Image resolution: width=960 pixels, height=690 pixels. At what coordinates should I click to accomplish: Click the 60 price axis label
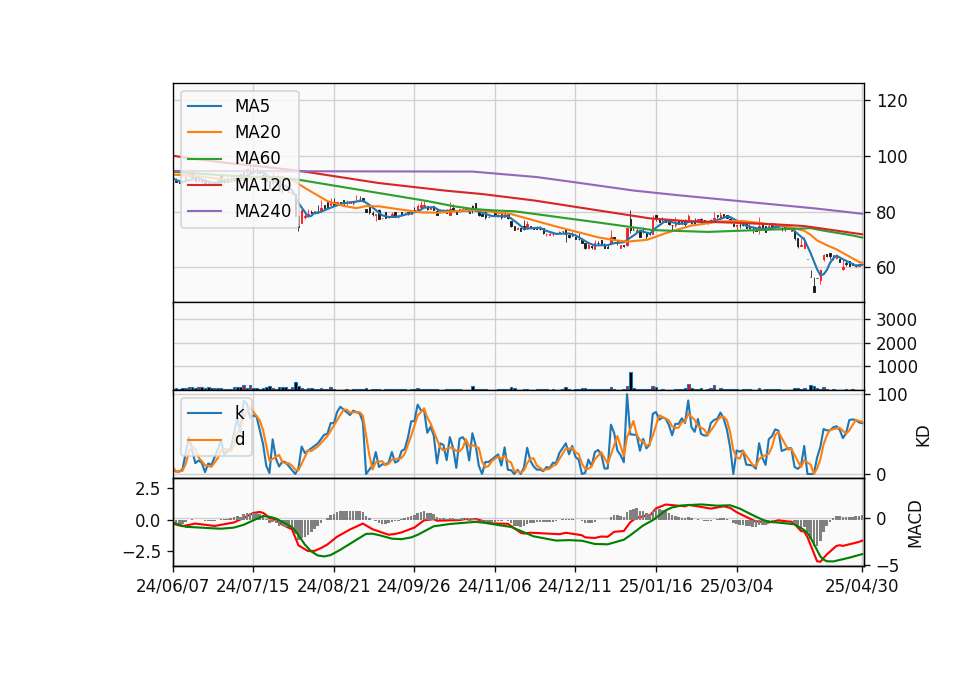887,268
